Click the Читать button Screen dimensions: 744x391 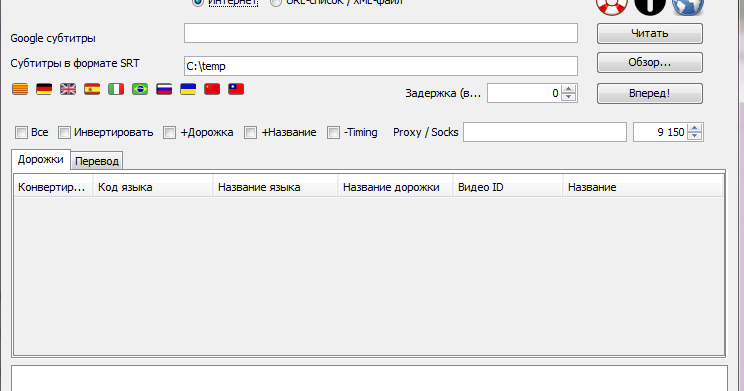tap(650, 33)
